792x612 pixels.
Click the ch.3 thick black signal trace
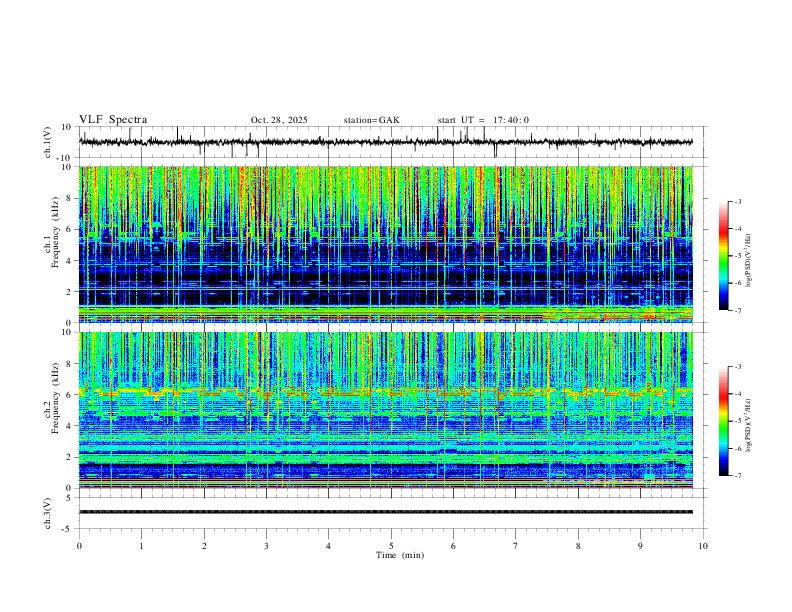tap(386, 512)
